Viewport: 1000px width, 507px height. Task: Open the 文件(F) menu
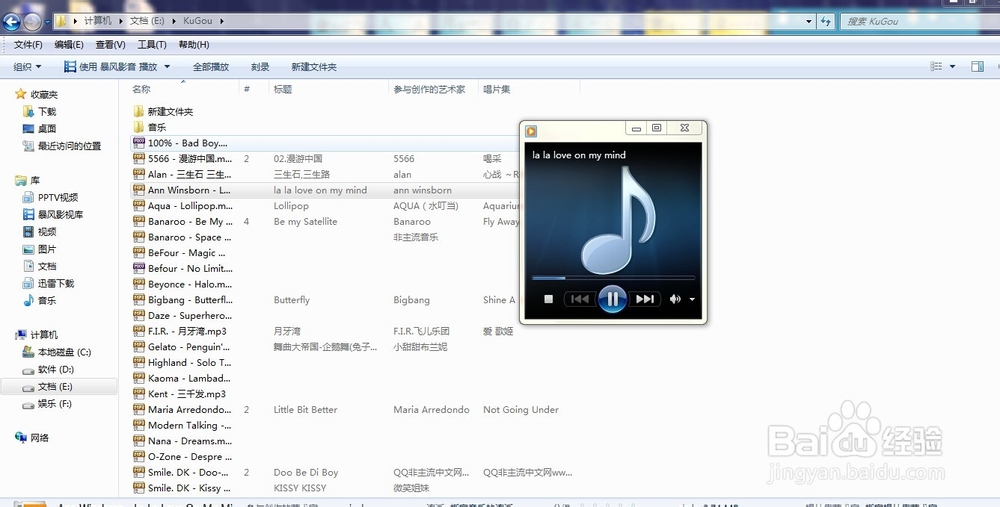[x=28, y=45]
